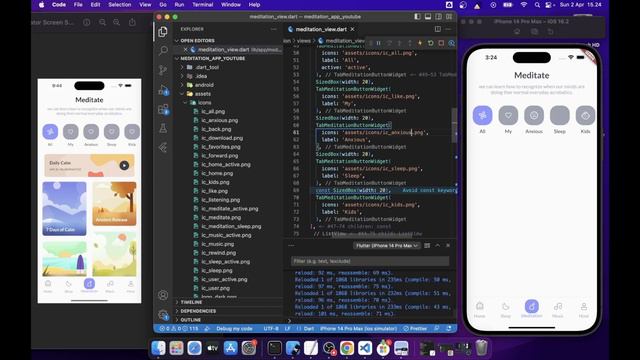Toggle primary side bar layout button in title bar
Viewport: 640px width, 360px height.
pyautogui.click(x=417, y=17)
